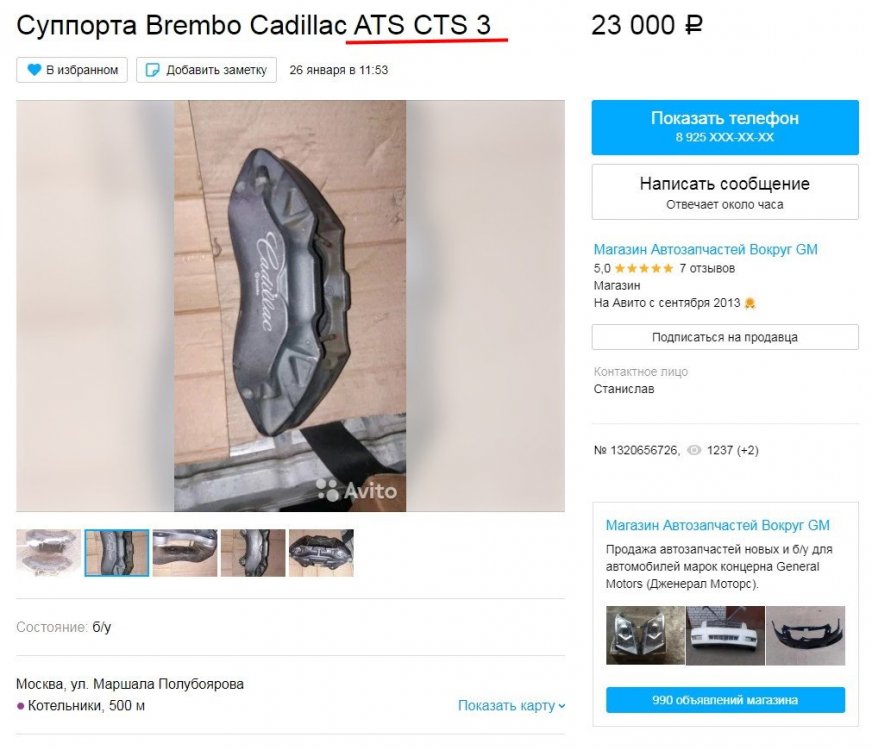Open the 990 объявлений магазина button
The width and height of the screenshot is (872, 750).
tap(725, 700)
